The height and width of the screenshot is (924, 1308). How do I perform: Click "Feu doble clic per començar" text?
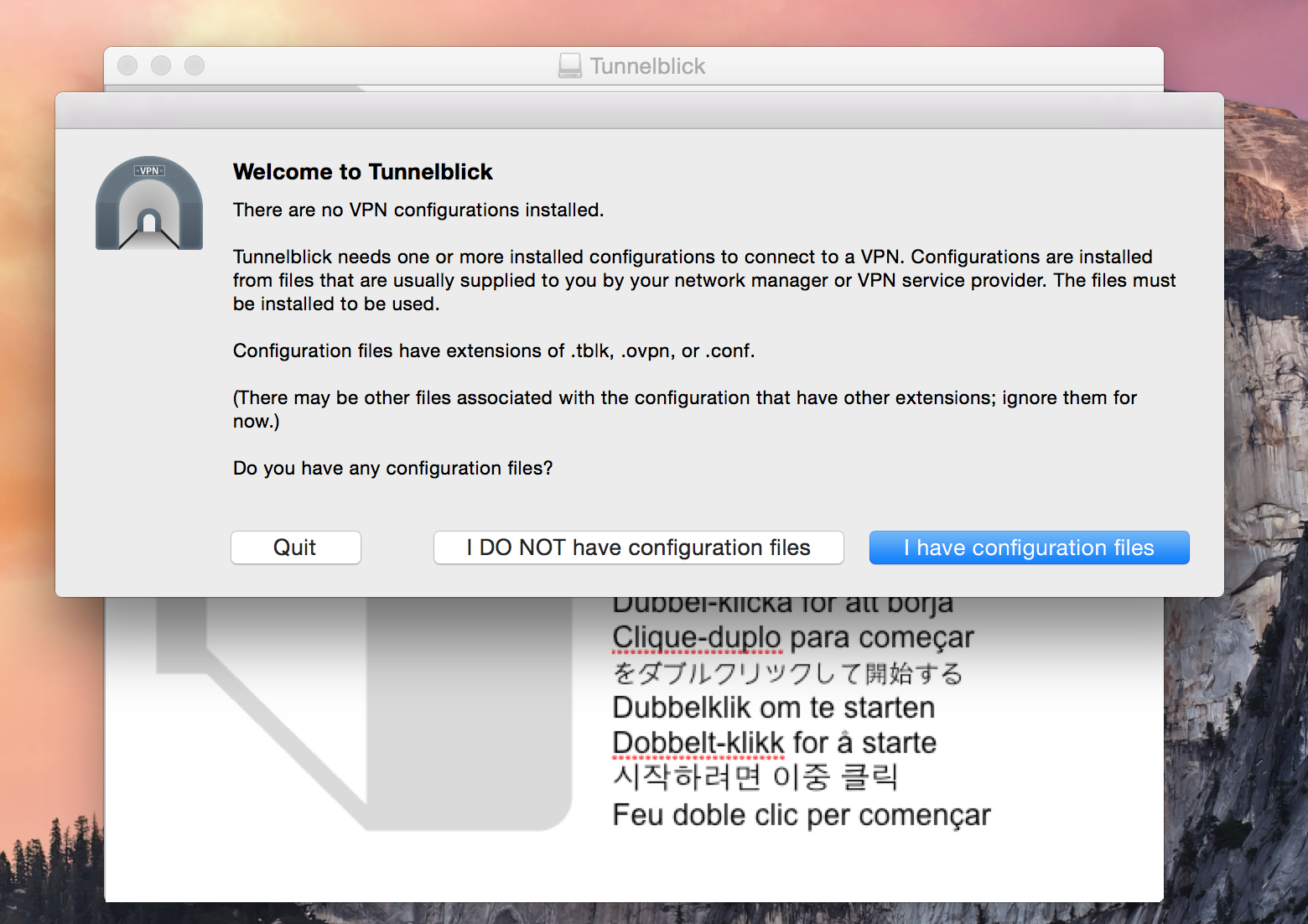click(801, 815)
